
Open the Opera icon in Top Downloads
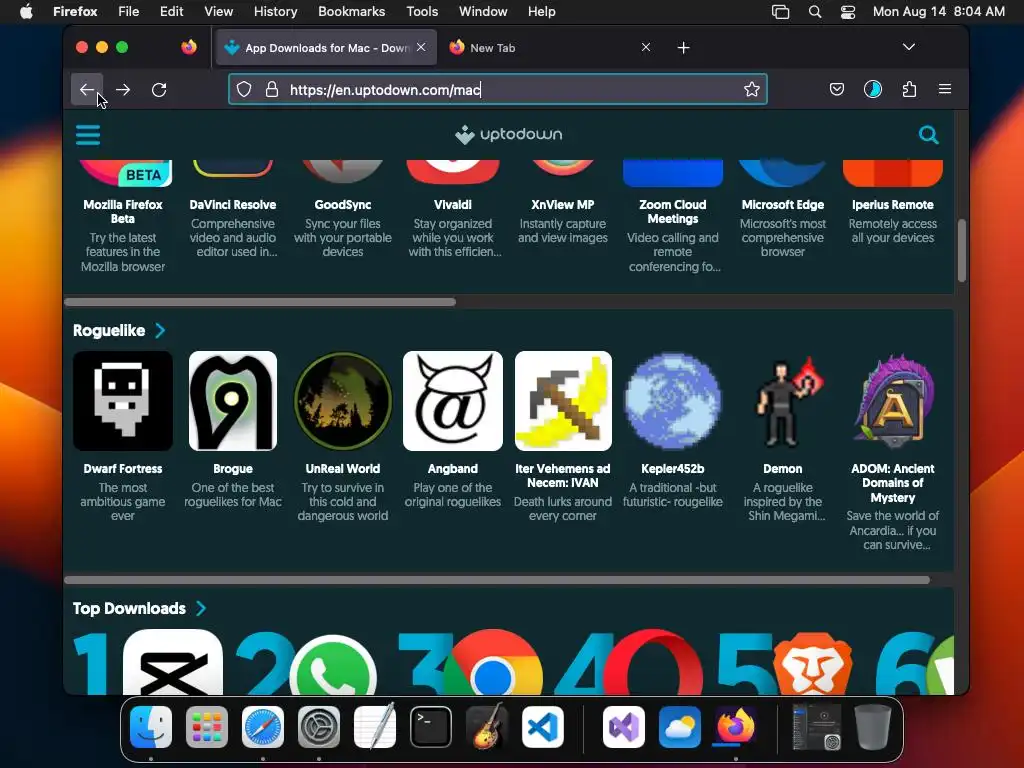[653, 663]
